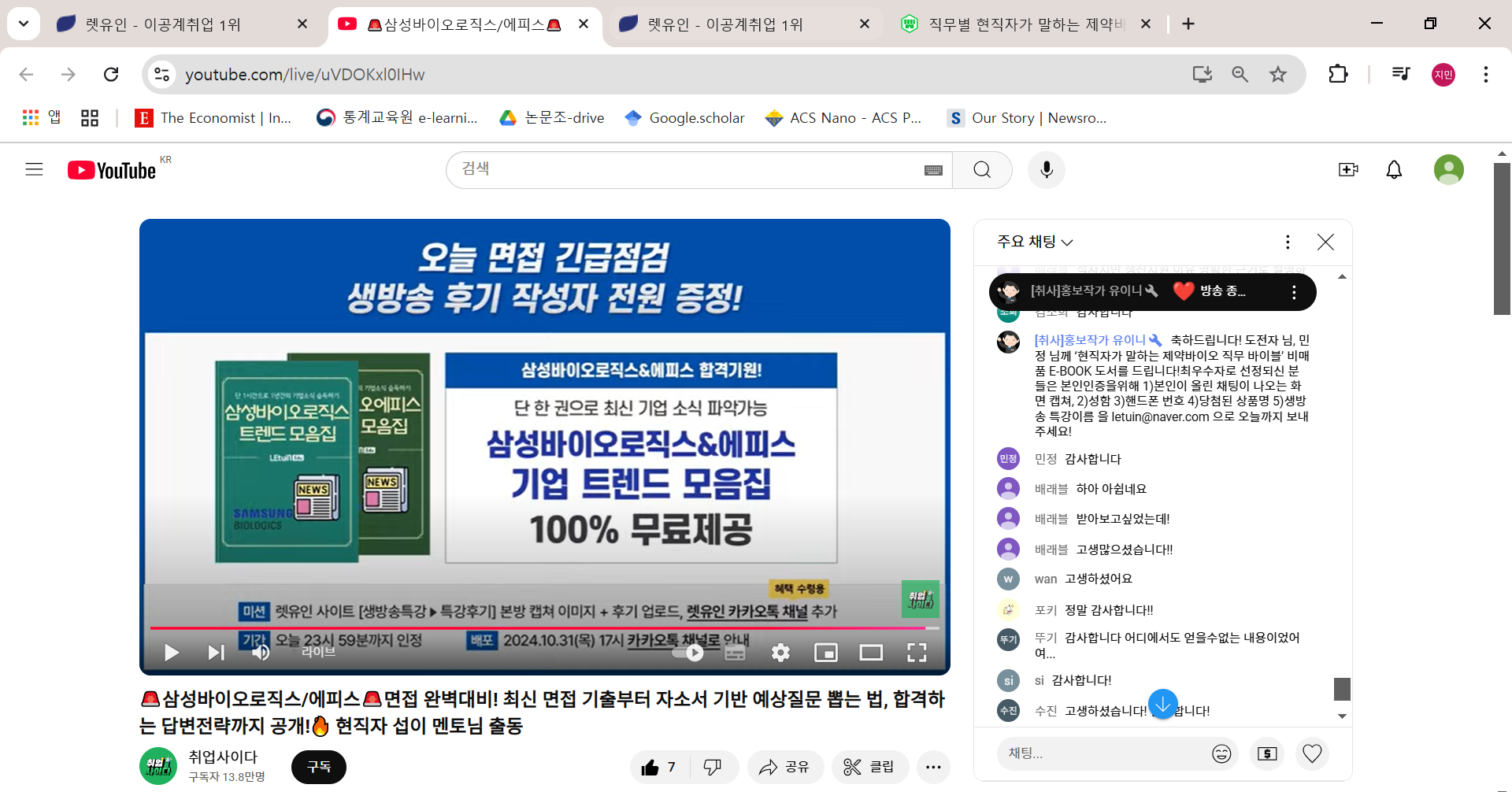Open The Economist bookmark
Screen dimensions: 1512x792
213,118
